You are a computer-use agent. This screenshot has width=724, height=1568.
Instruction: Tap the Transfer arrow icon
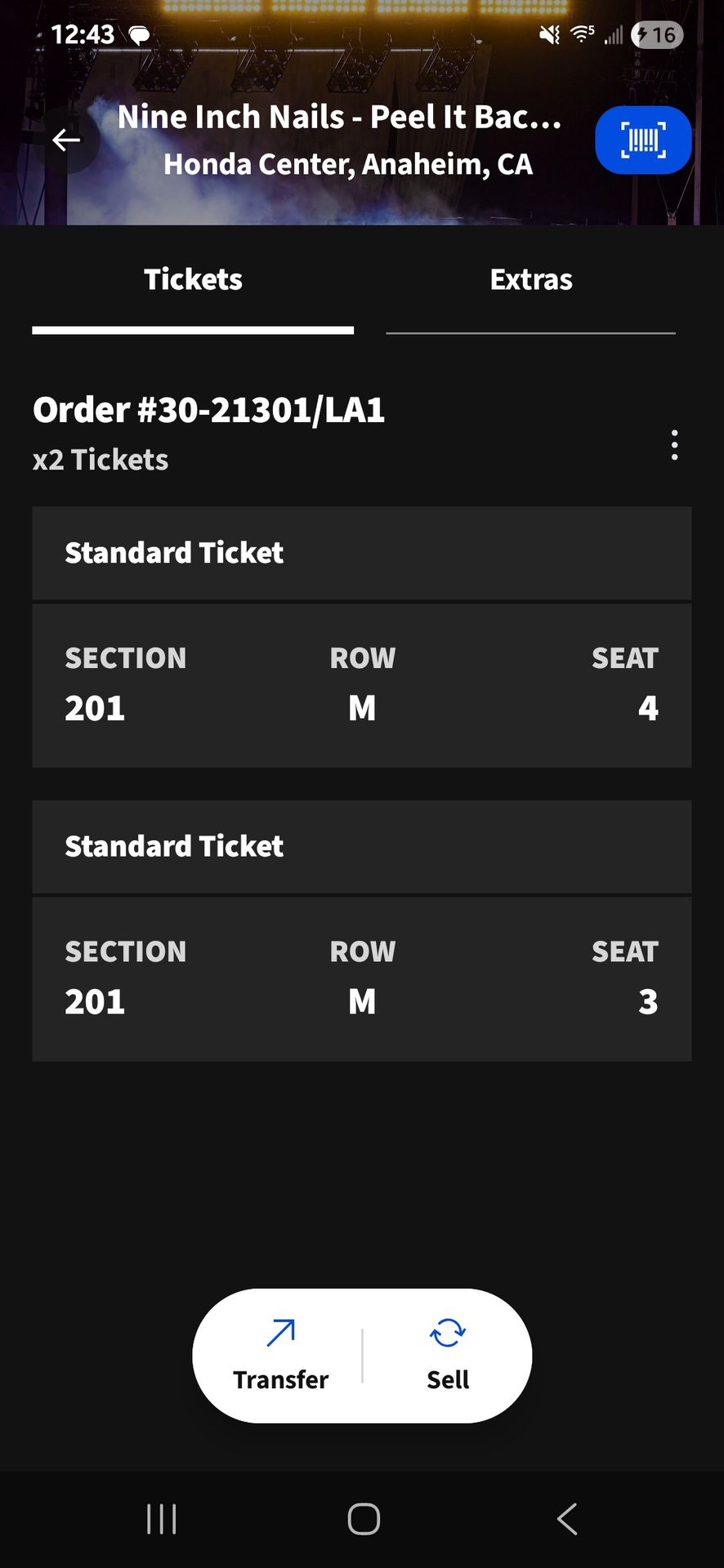(280, 1334)
